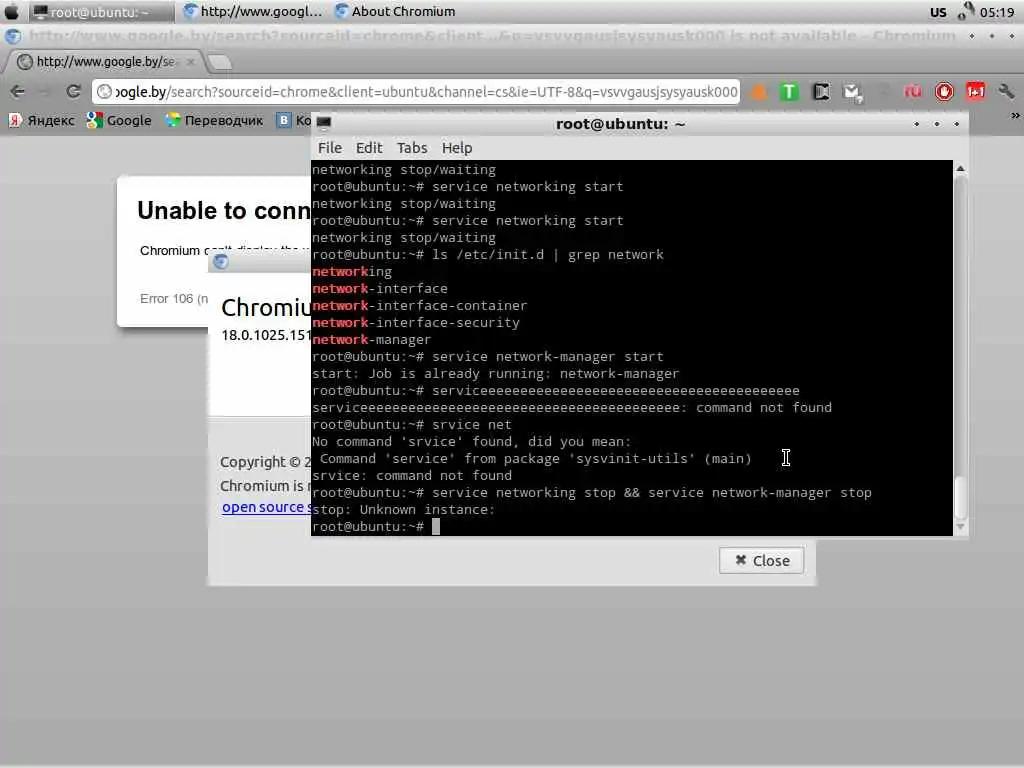
Task: Open the network status tray icon
Action: coord(965,11)
